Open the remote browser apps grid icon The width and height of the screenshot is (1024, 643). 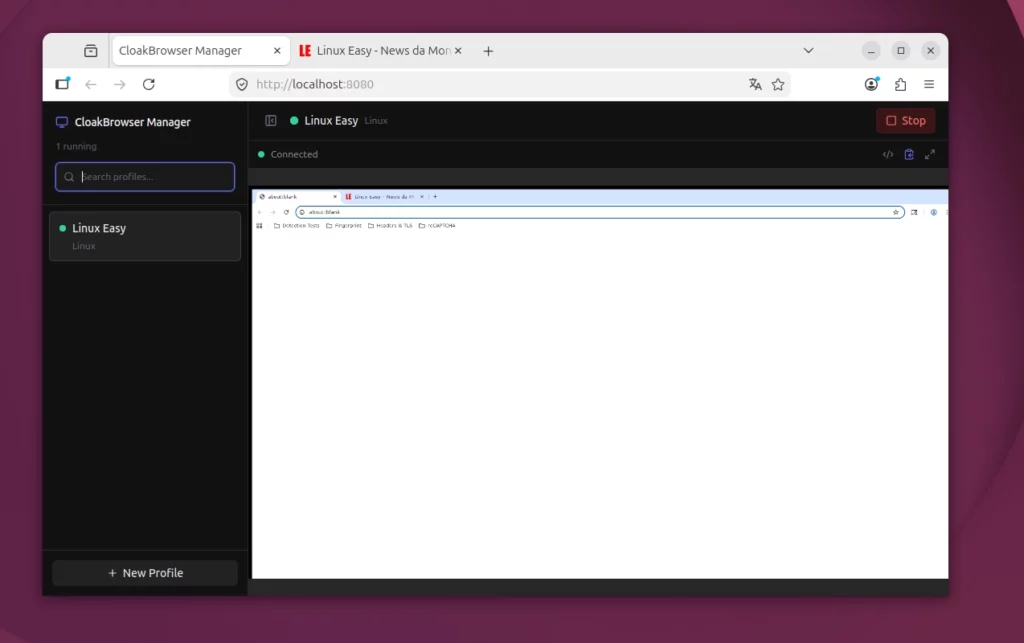pyautogui.click(x=259, y=226)
